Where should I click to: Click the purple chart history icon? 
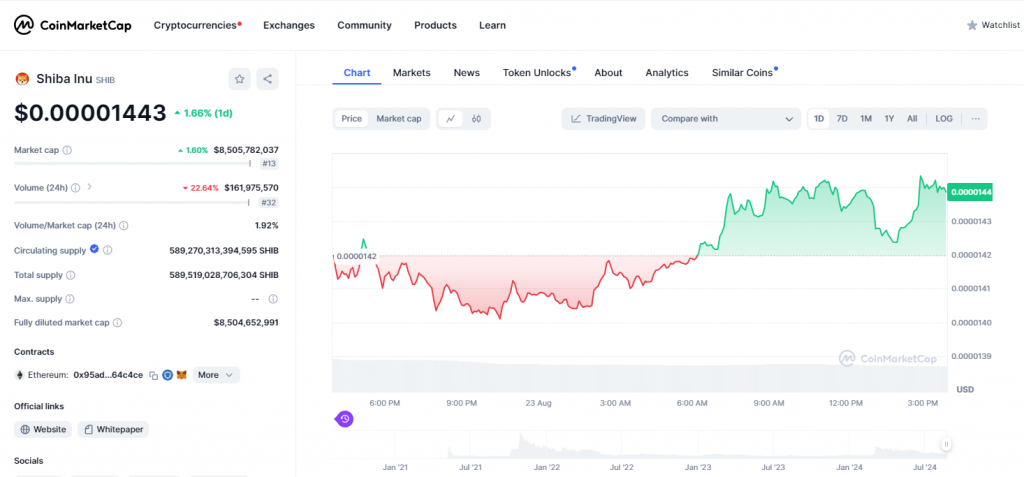344,419
